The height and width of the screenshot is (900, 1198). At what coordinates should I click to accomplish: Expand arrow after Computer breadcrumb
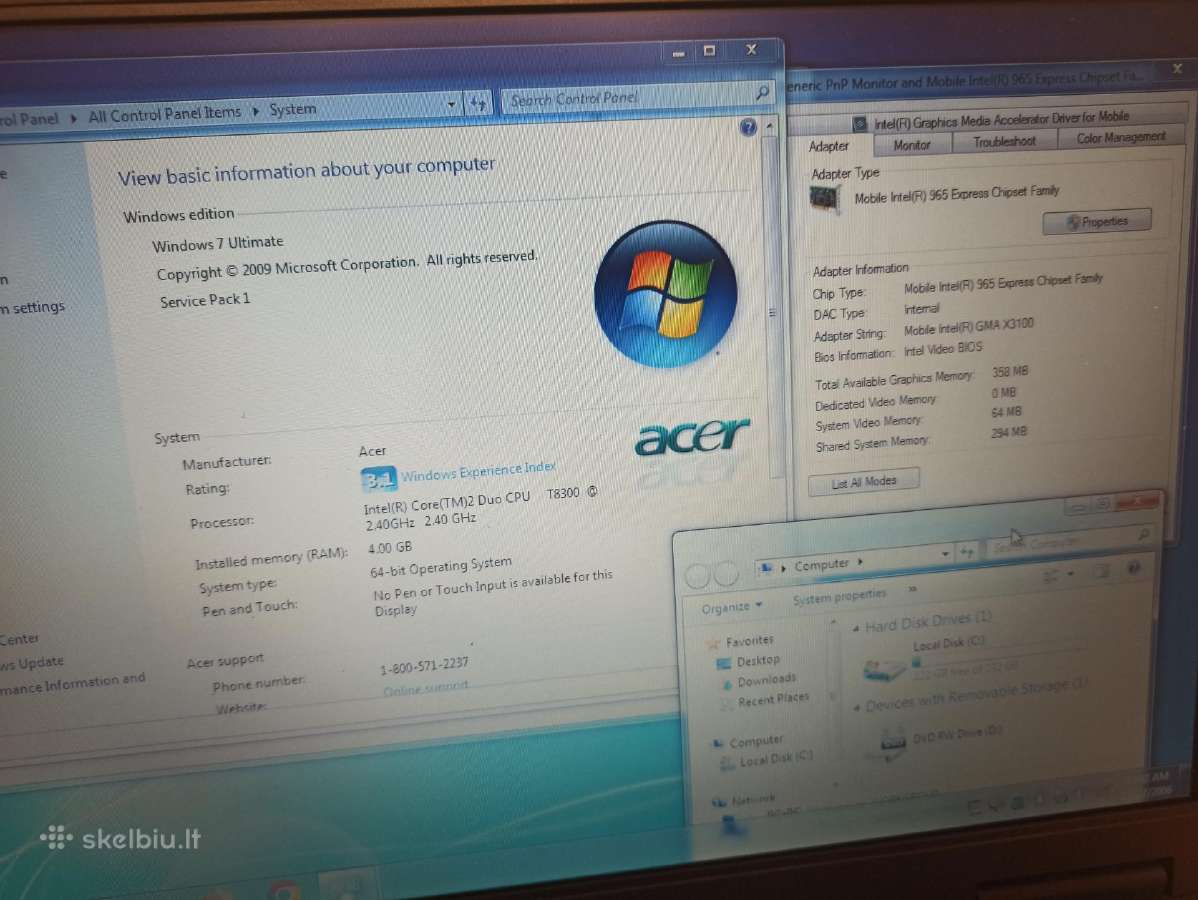click(x=860, y=562)
